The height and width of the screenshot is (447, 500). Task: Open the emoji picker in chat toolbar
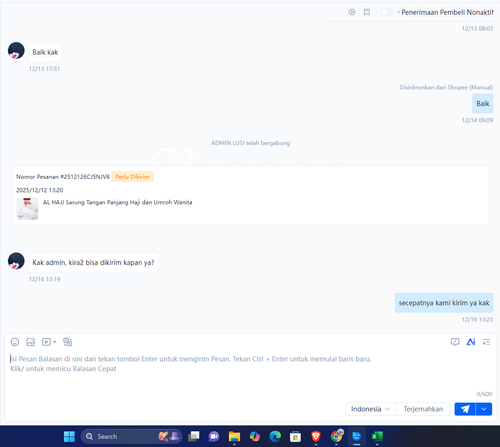point(15,342)
